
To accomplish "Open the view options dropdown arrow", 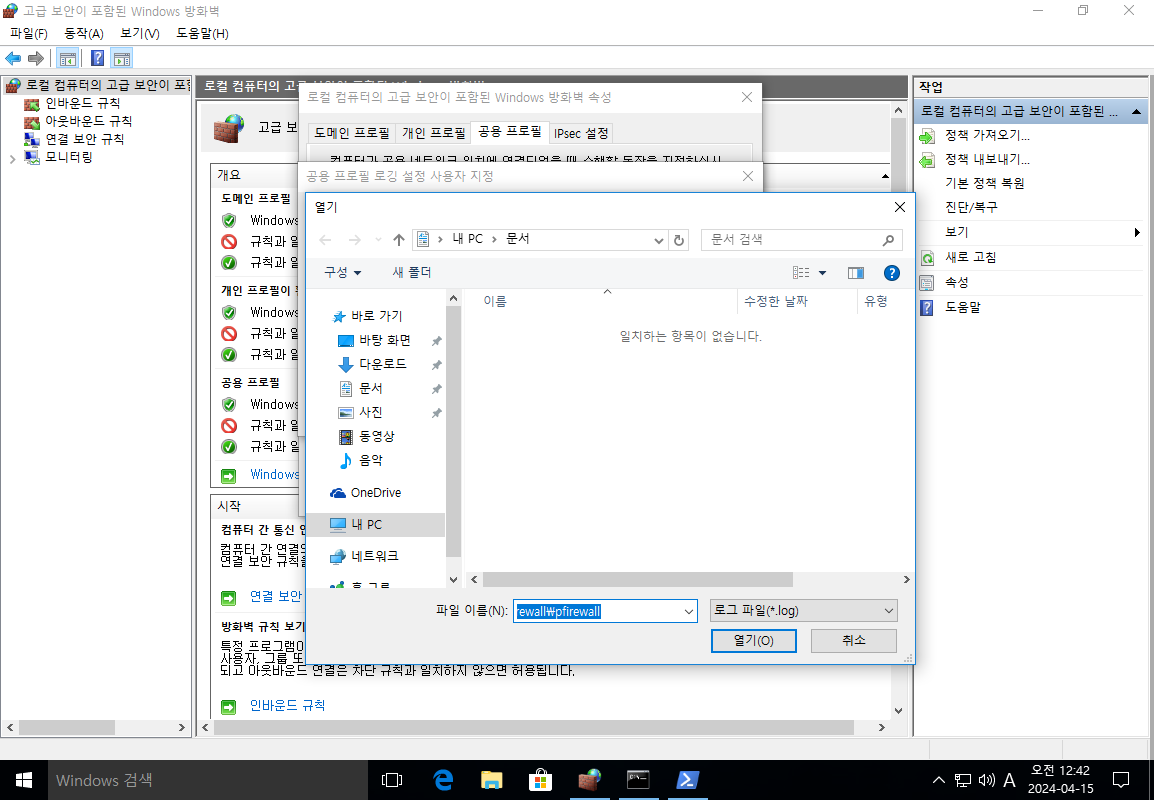I will [822, 273].
